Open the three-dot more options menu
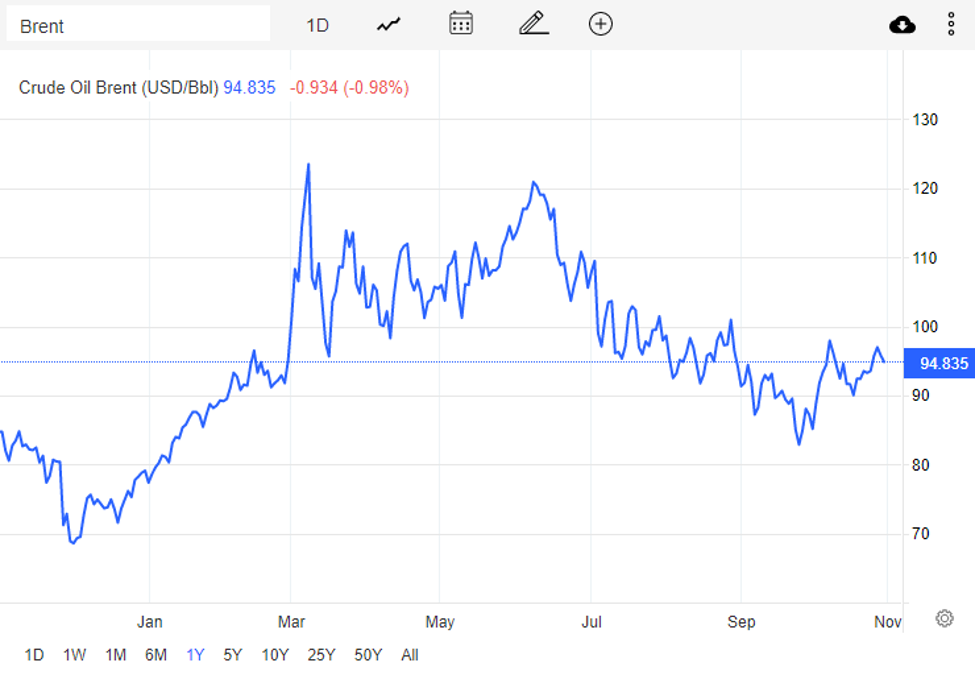Screen dimensions: 977x675 951,24
